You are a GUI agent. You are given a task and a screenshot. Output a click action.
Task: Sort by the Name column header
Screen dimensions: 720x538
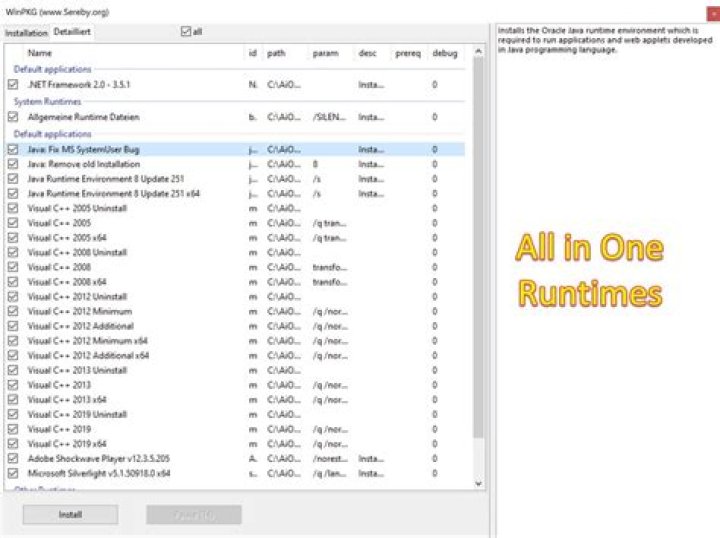pos(40,53)
